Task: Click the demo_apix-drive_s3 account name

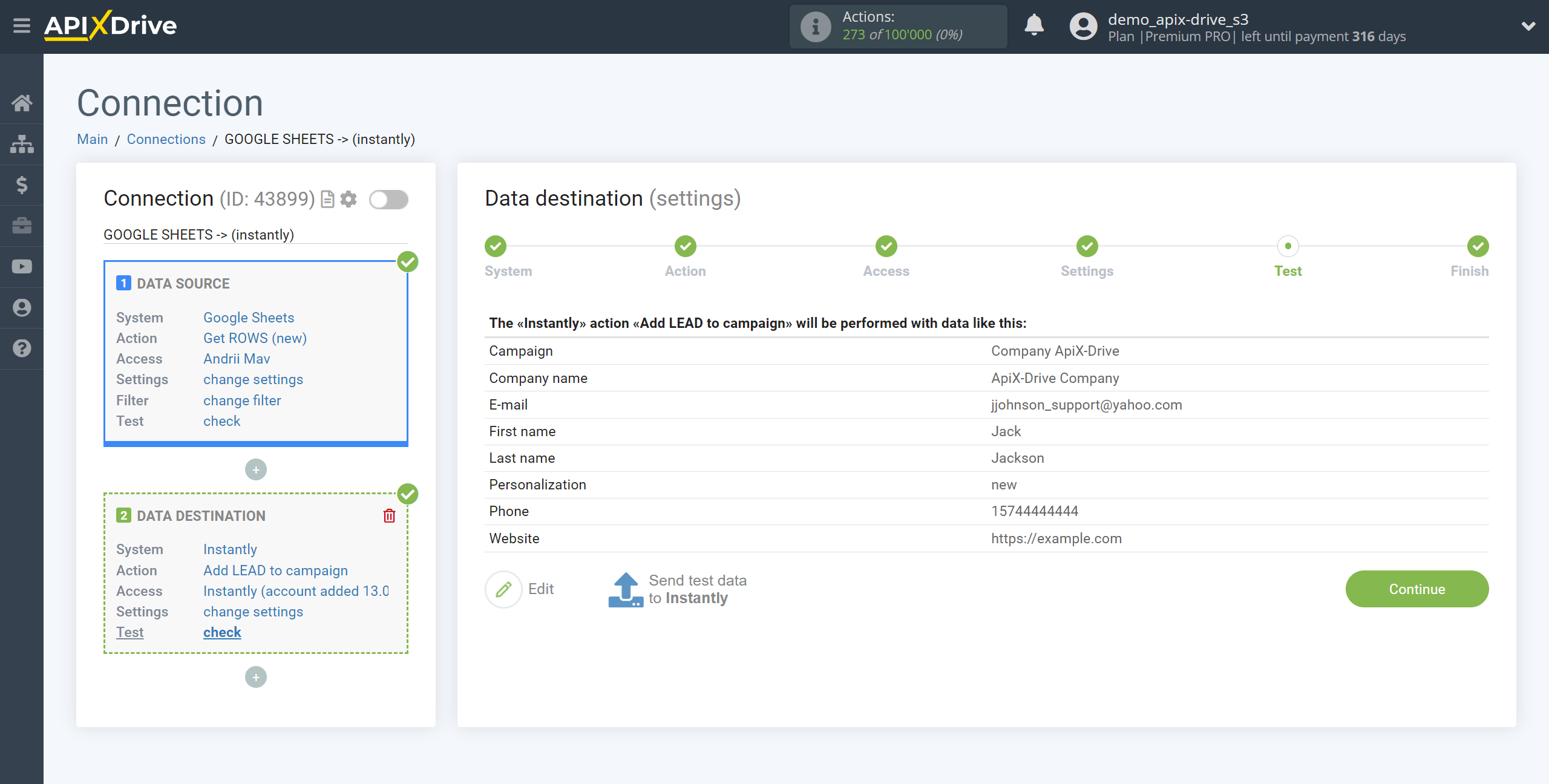Action: (x=1178, y=19)
